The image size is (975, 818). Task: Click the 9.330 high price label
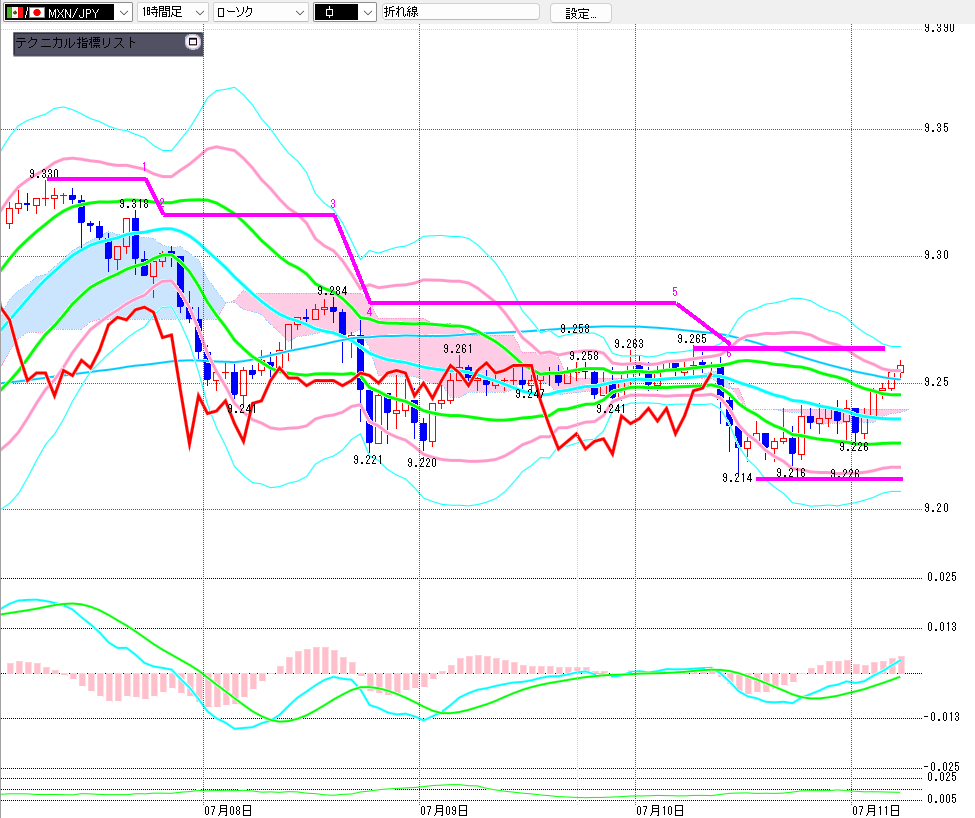[x=44, y=173]
